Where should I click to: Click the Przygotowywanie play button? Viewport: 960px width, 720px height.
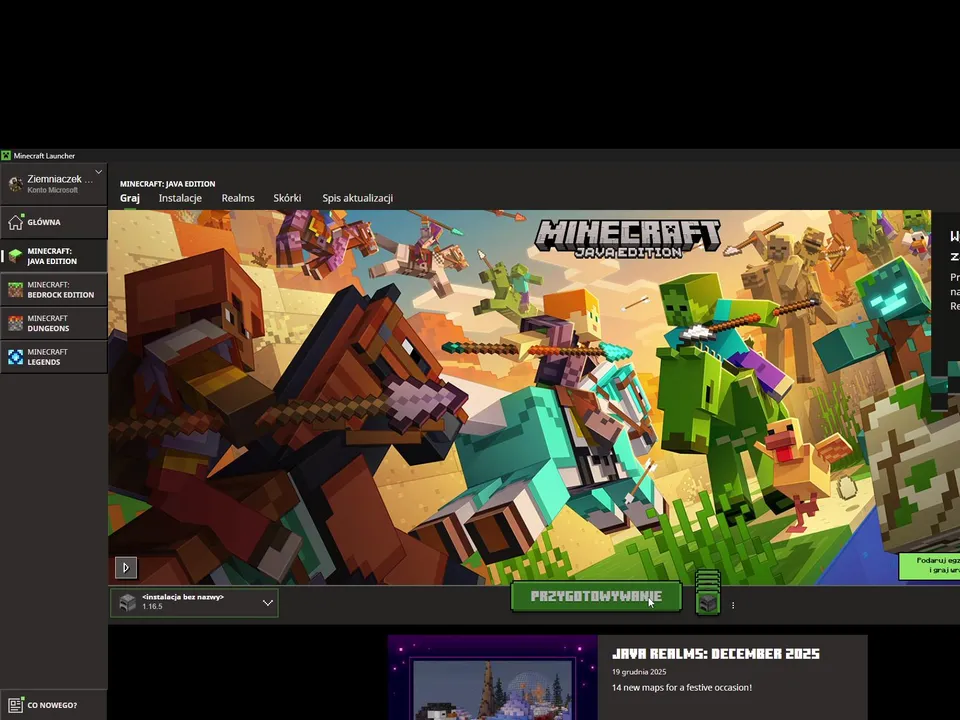(x=596, y=596)
